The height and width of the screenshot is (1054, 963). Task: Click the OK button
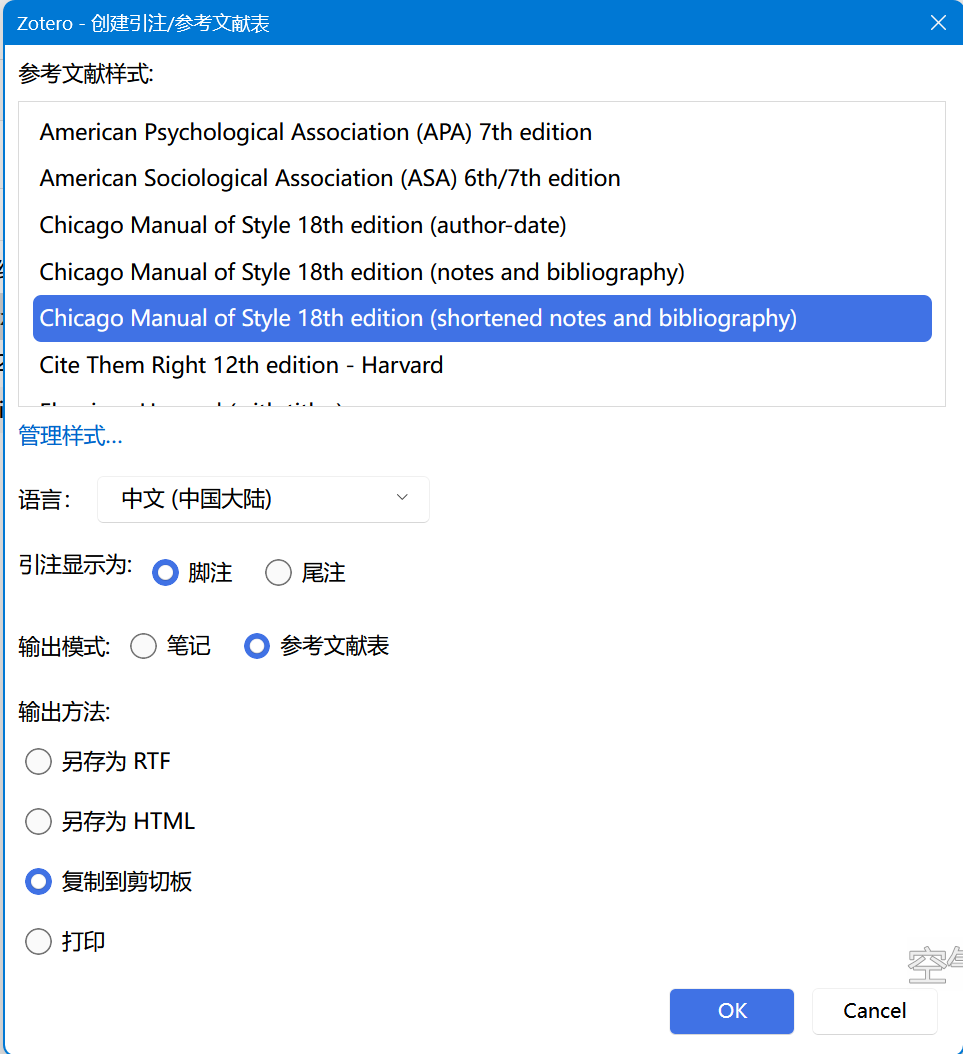pyautogui.click(x=732, y=1011)
